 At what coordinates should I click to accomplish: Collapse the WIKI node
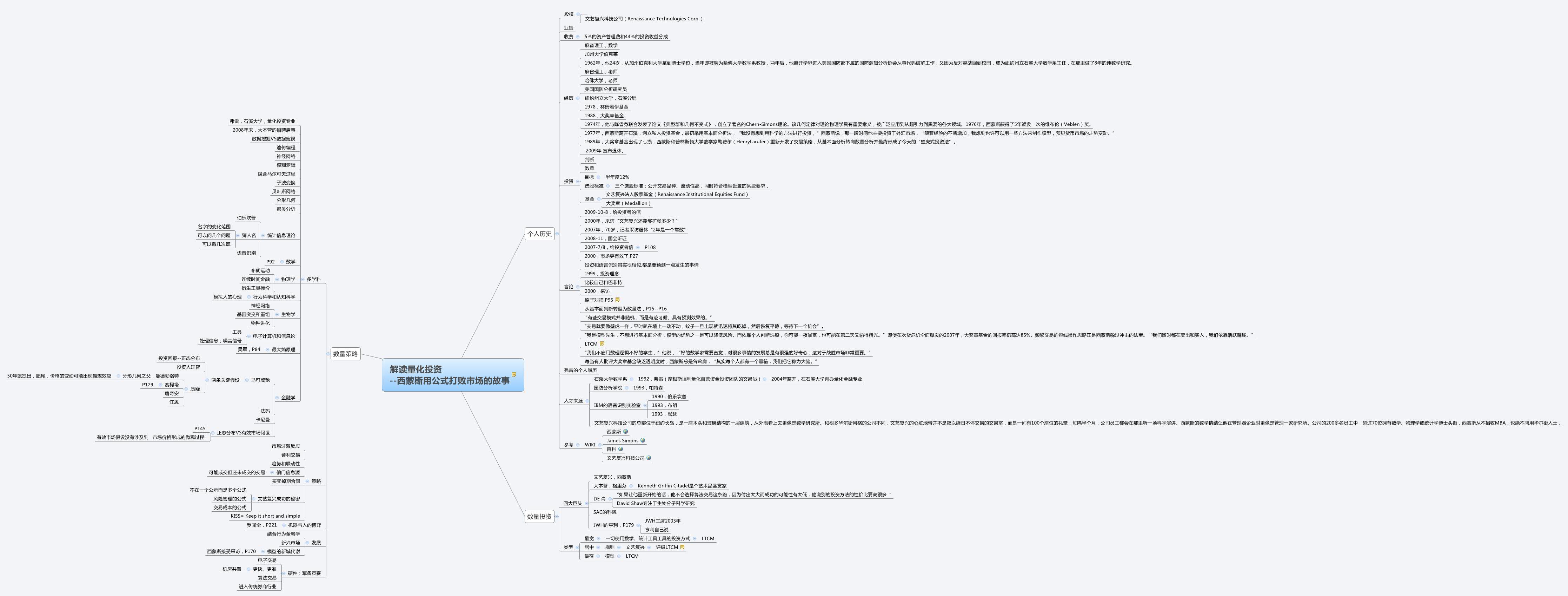point(600,445)
